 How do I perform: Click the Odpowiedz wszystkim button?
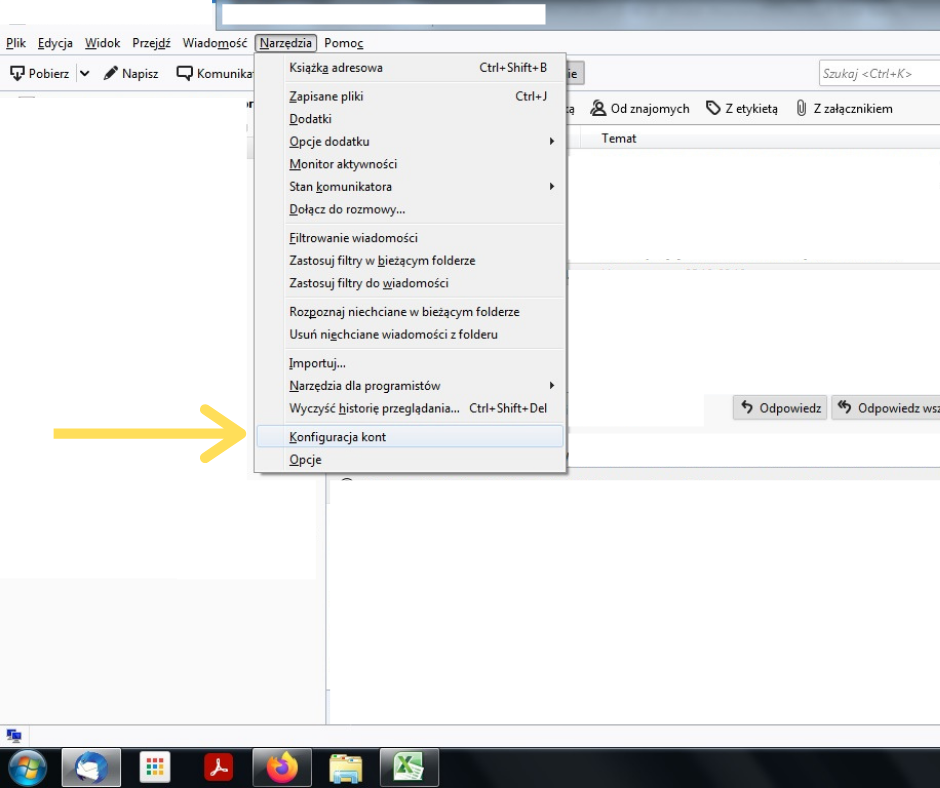[886, 408]
